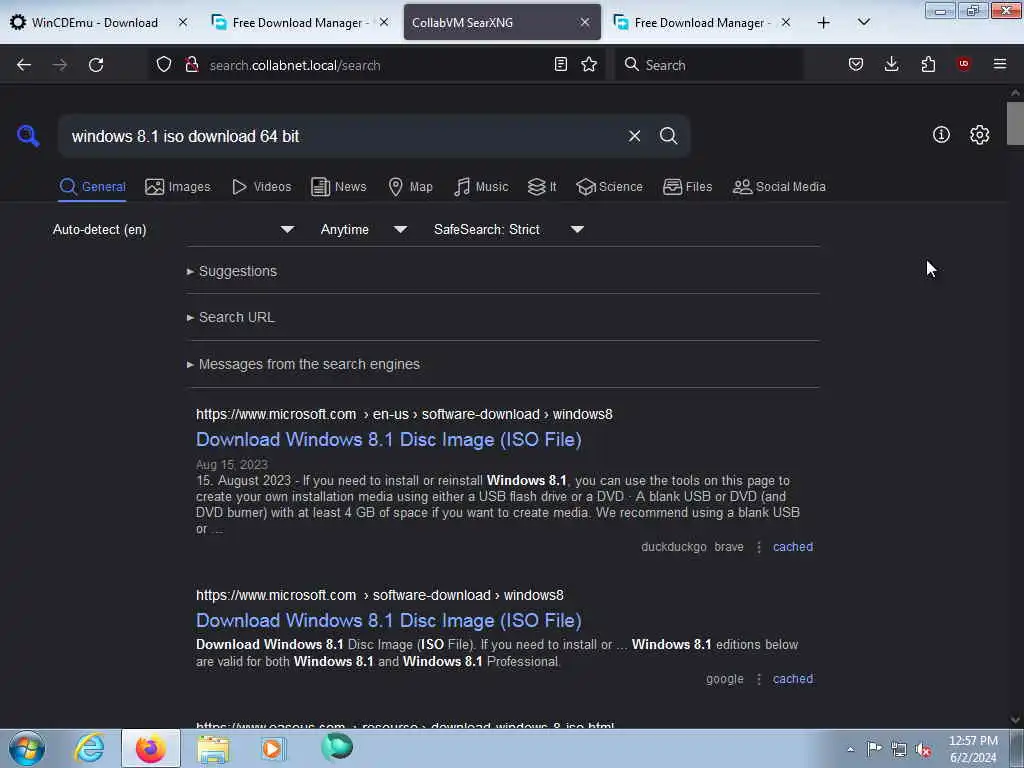The height and width of the screenshot is (768, 1024).
Task: Open the uBlock Origin extension icon
Action: tap(963, 64)
